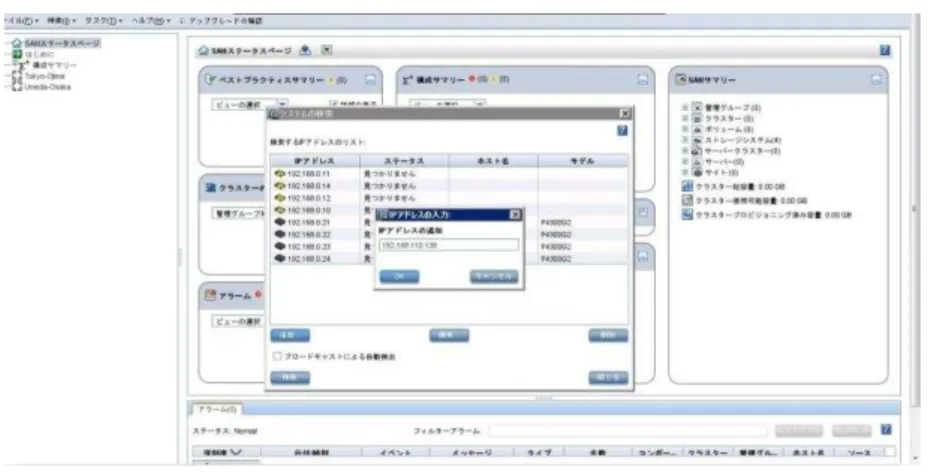Click the Umeda-Osaka management group icon
The image size is (928, 476).
17,86
